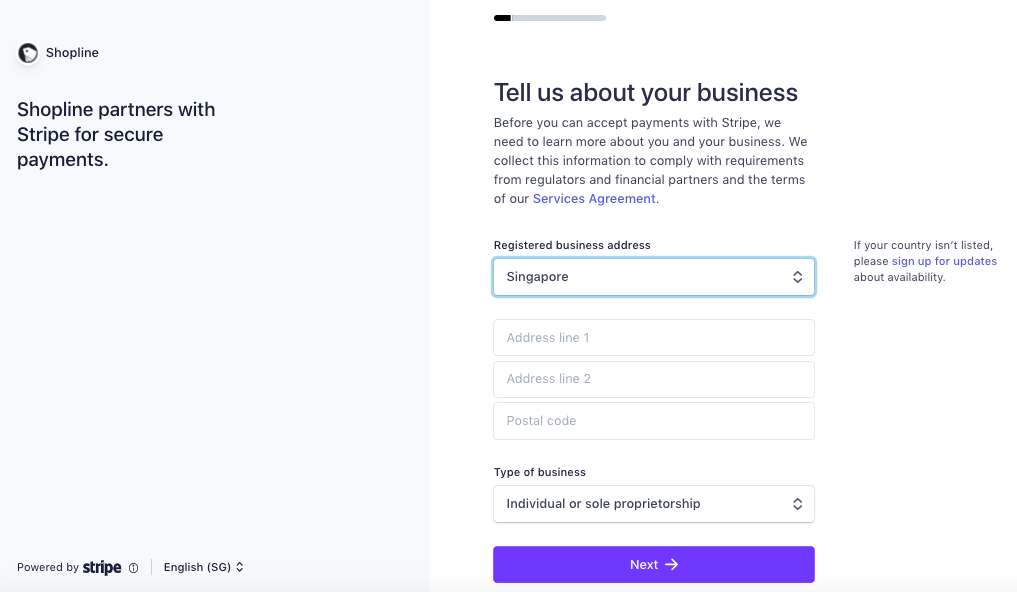Focus the Address line 1 field
This screenshot has height=592, width=1017.
point(654,338)
